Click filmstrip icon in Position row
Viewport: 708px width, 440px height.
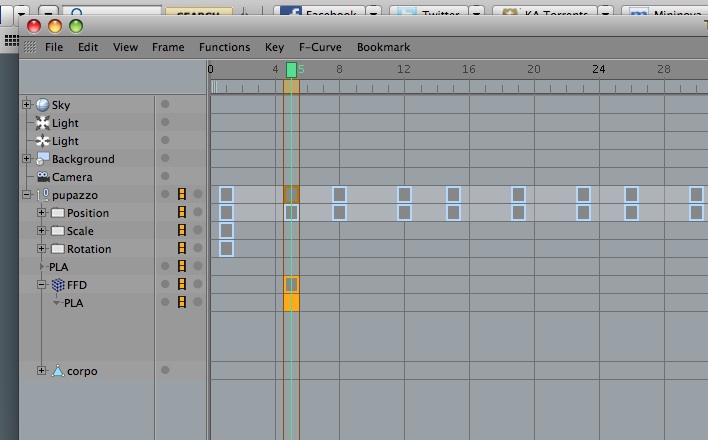182,212
